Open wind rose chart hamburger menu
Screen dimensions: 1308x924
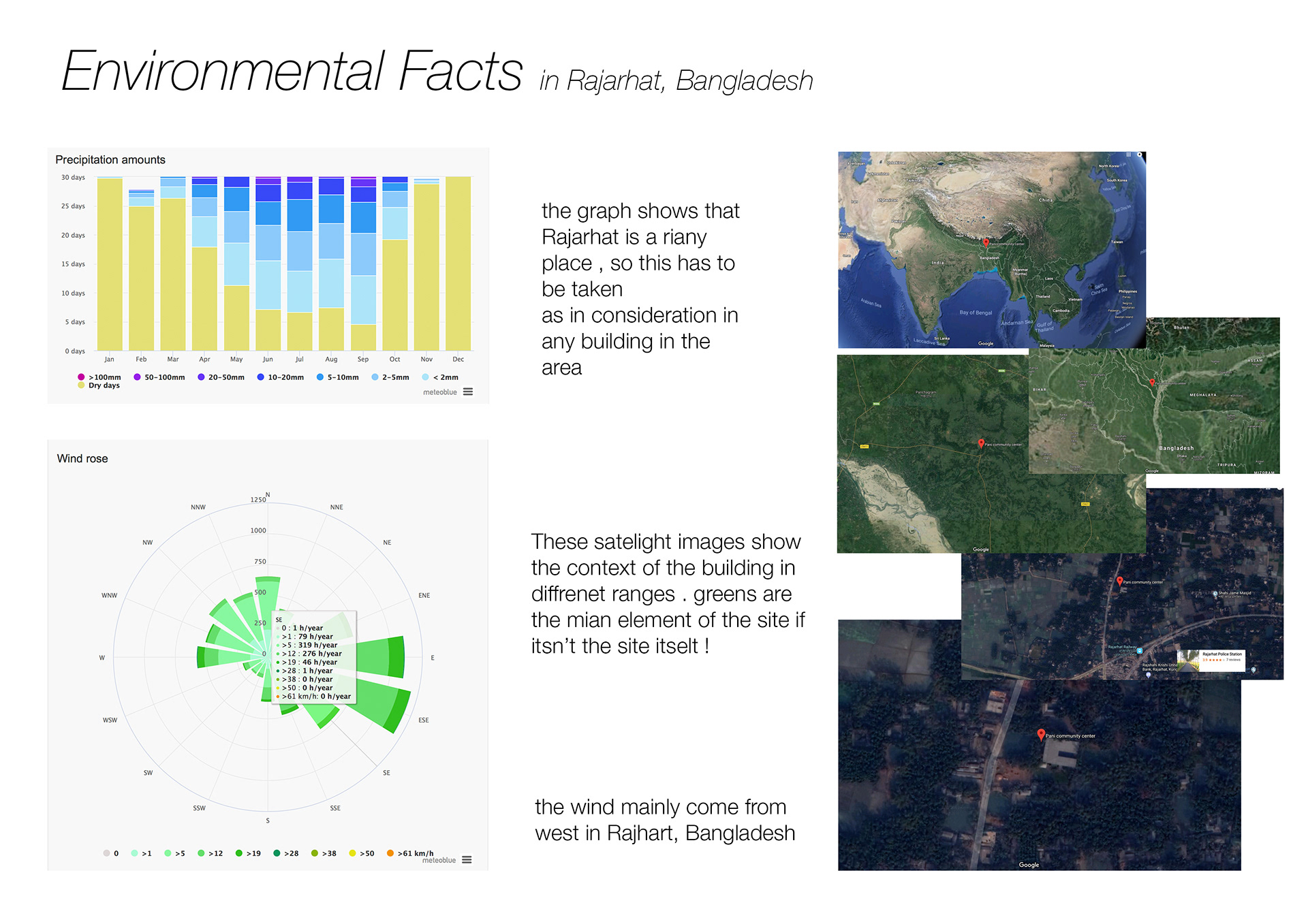(467, 859)
